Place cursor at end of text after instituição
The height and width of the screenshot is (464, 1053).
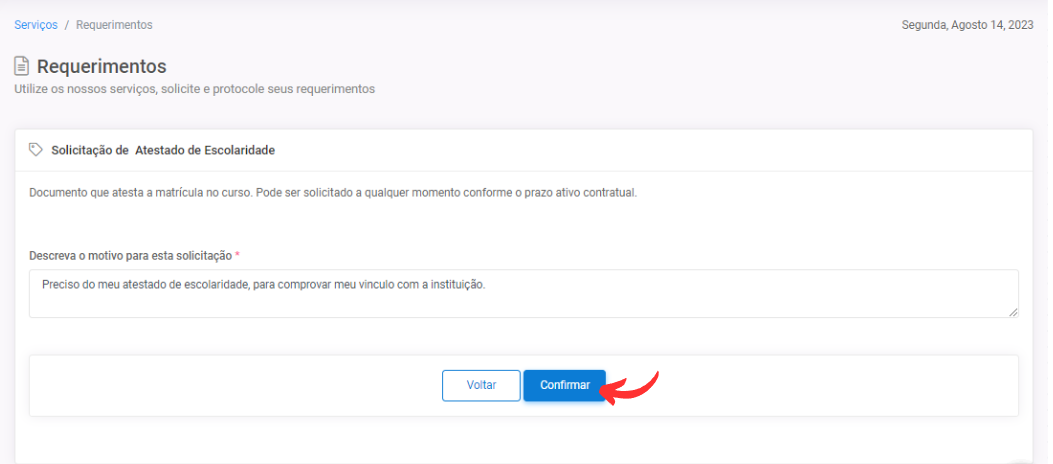coord(486,285)
